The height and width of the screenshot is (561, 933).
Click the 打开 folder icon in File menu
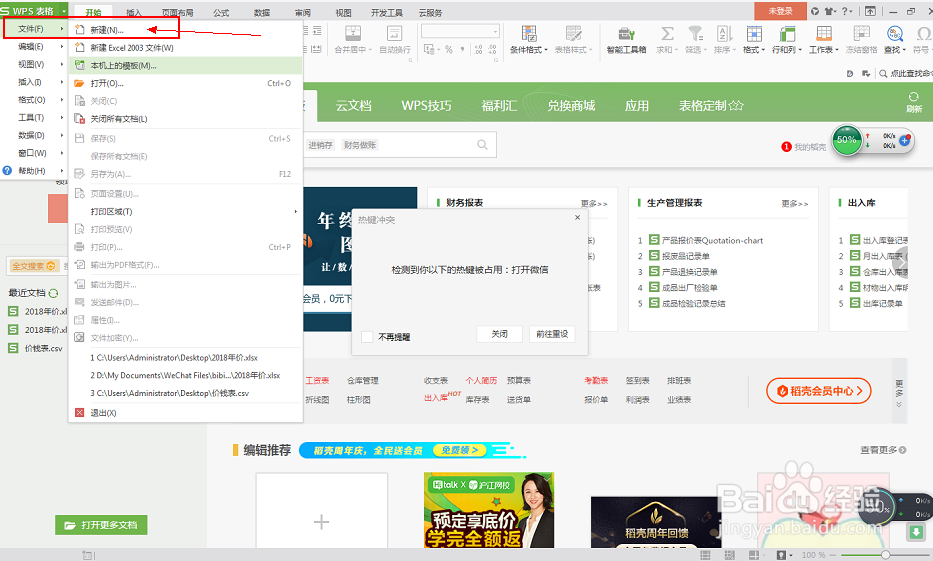[x=79, y=83]
